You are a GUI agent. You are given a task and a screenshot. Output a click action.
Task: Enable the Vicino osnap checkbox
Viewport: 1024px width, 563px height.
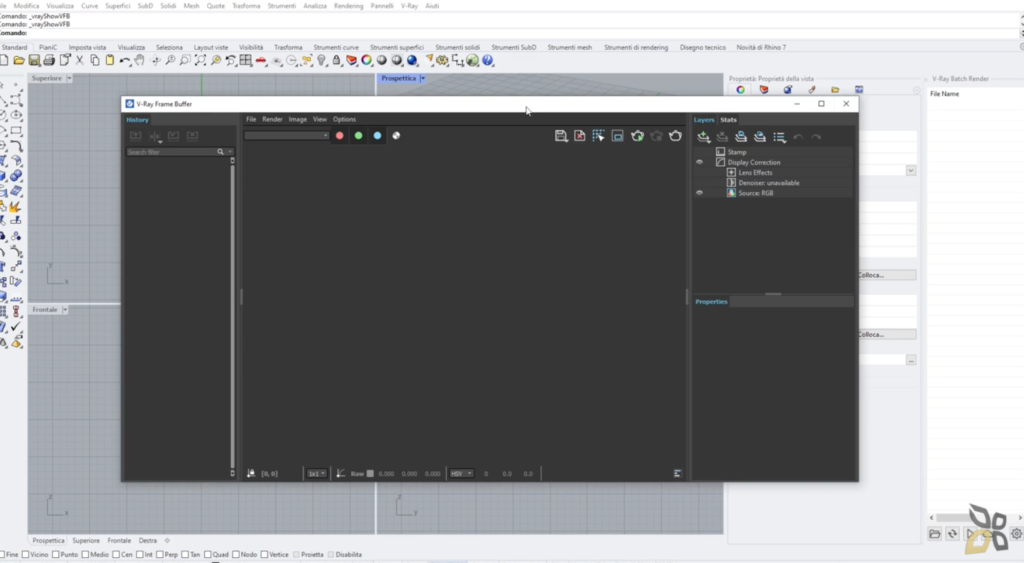[25, 555]
